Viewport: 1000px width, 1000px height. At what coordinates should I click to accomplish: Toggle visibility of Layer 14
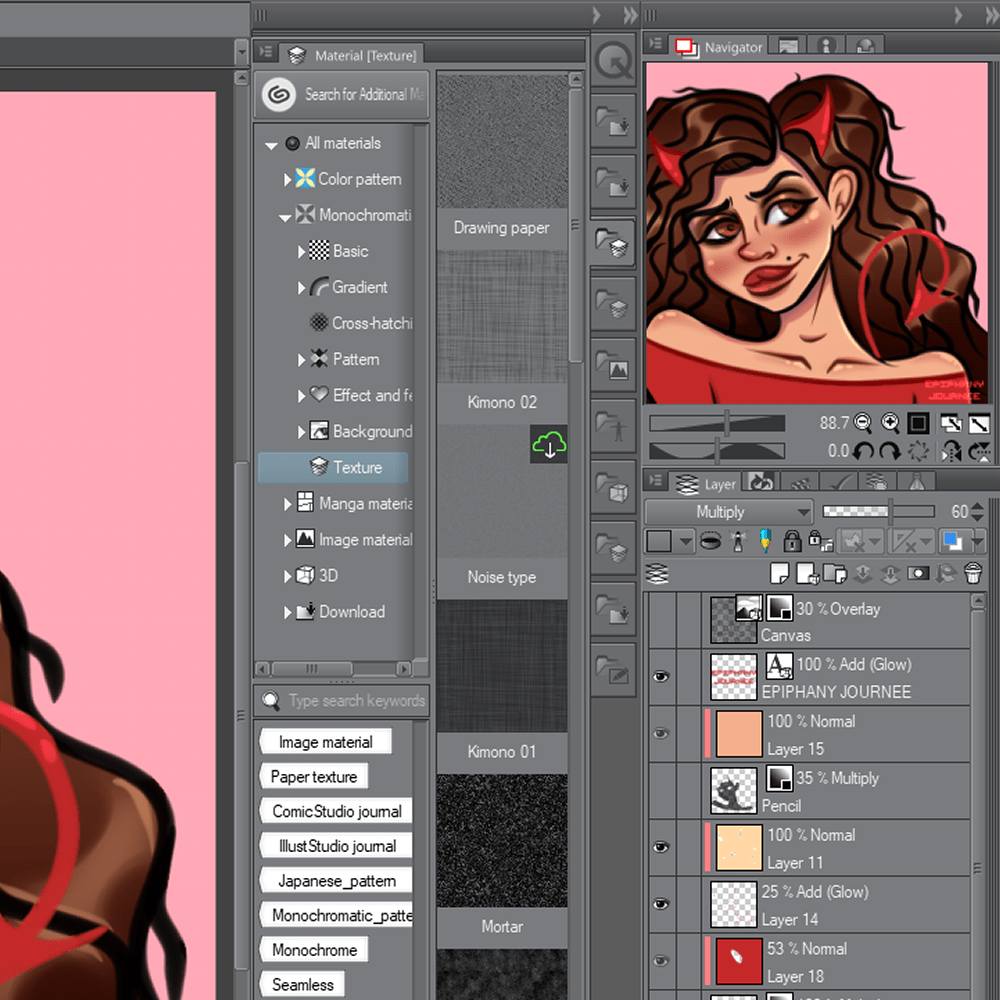660,904
